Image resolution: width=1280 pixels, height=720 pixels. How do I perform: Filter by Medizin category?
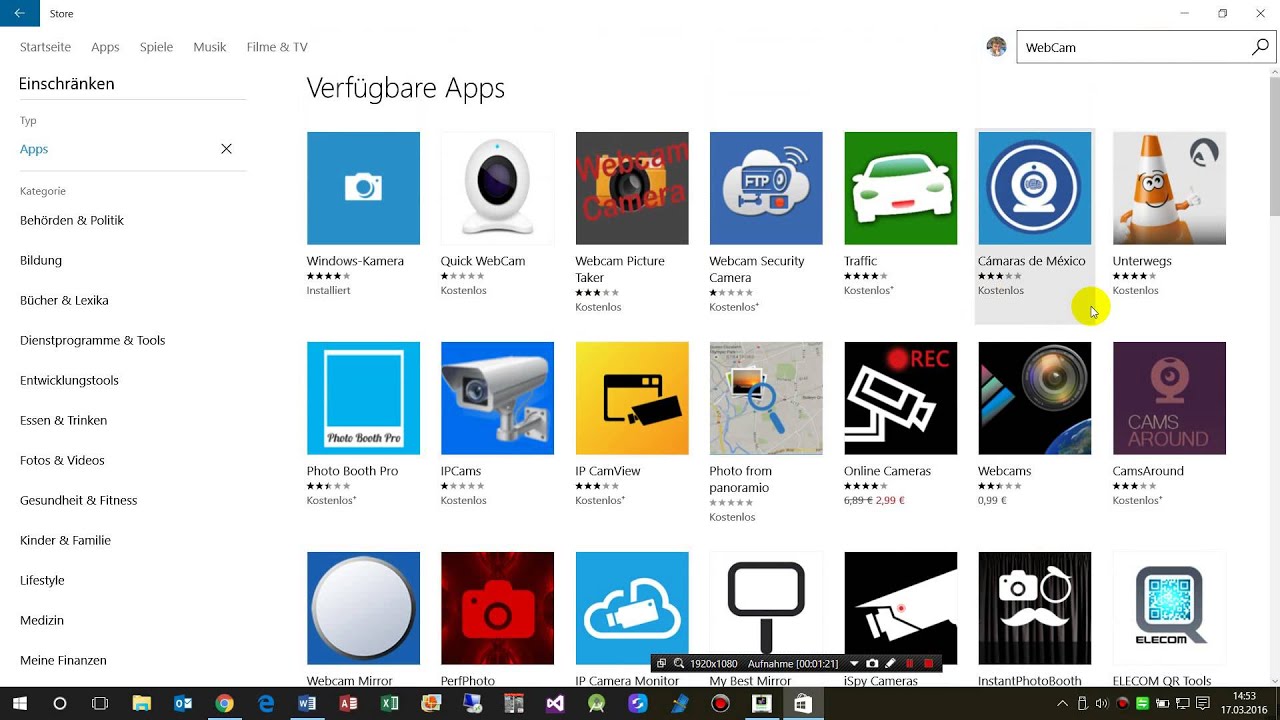point(42,620)
